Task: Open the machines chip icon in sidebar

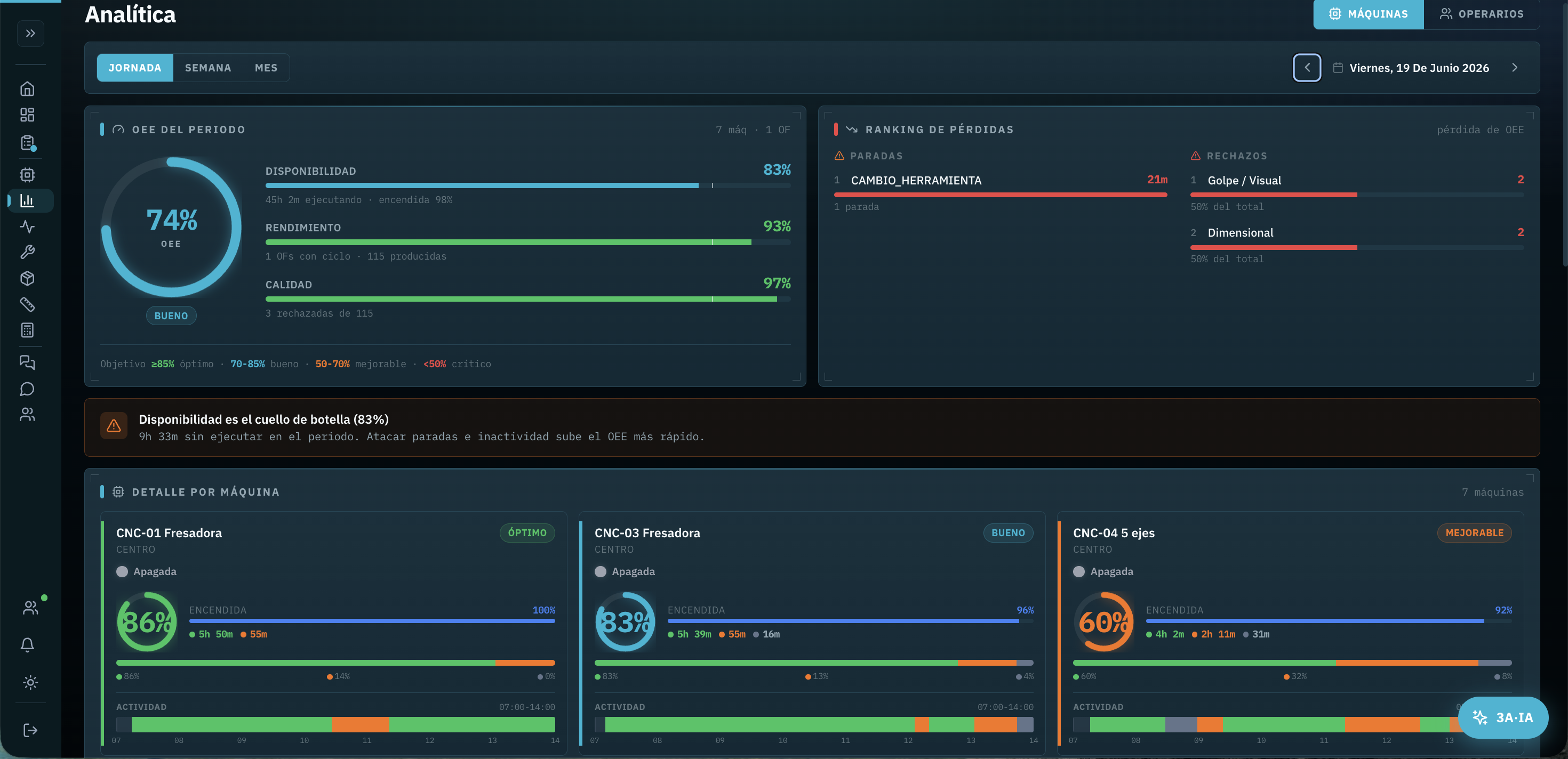Action: click(x=27, y=175)
